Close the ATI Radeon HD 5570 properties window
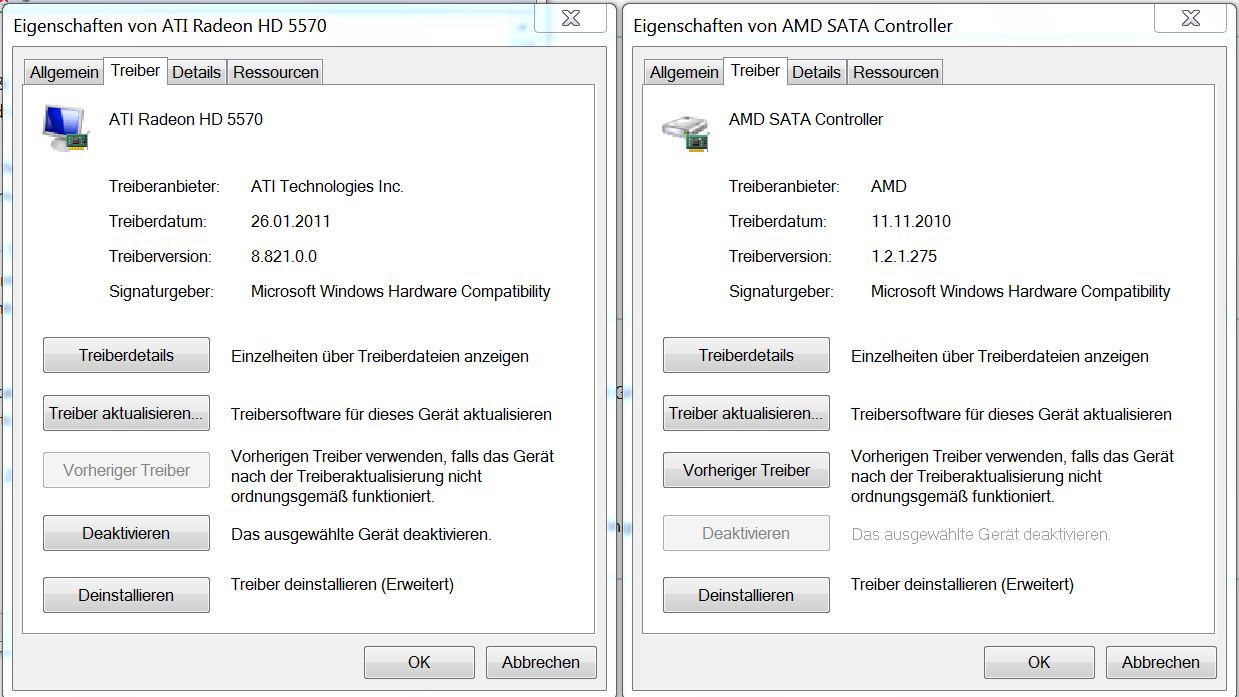 point(570,18)
